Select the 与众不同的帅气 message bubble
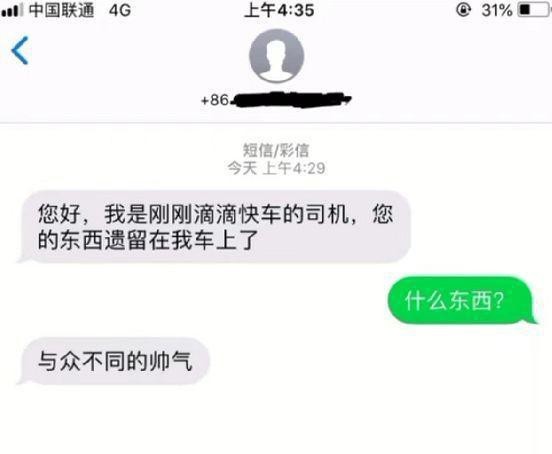This screenshot has width=552, height=454. tap(114, 361)
